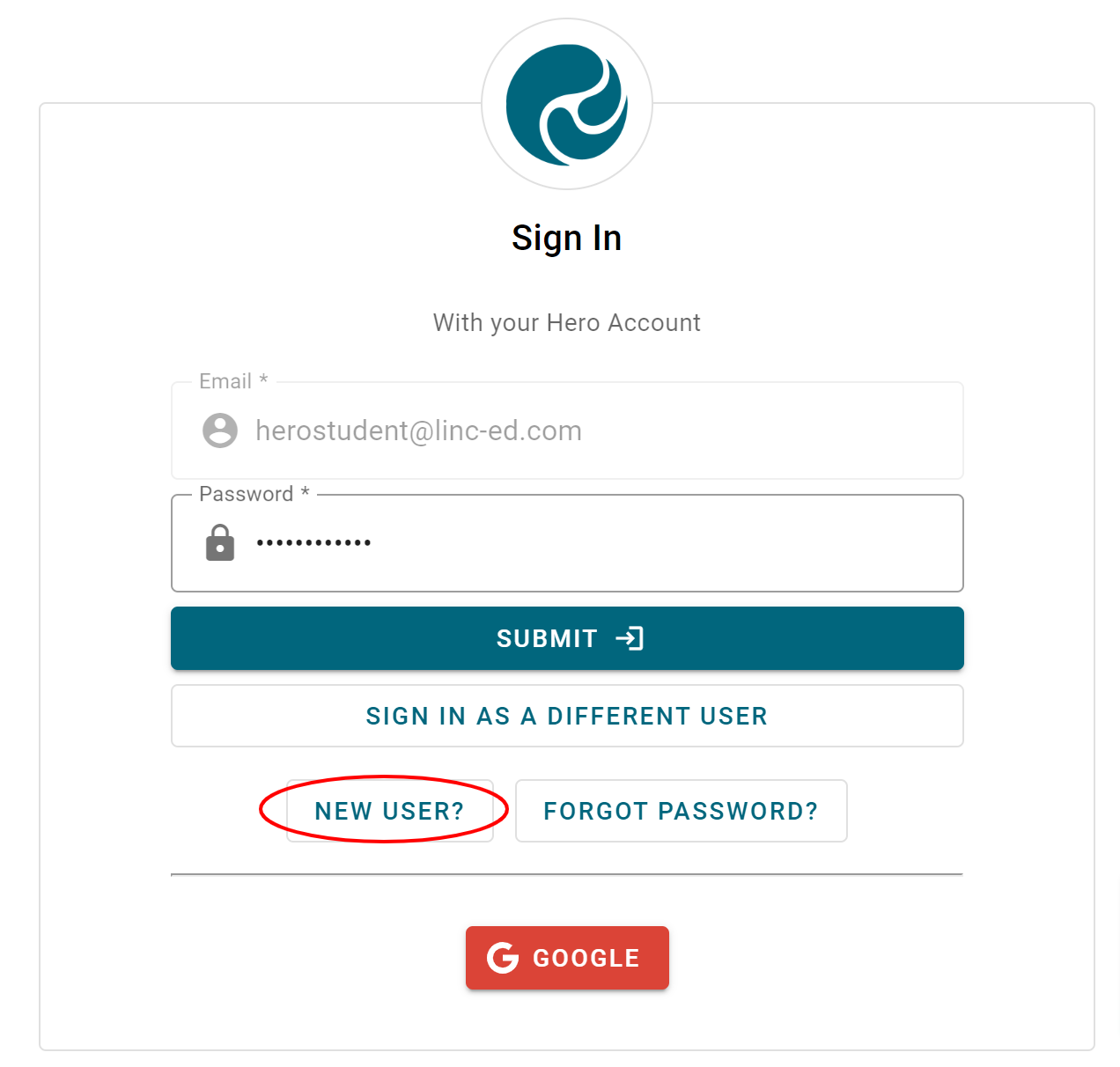This screenshot has height=1067, width=1120.
Task: Select Forgot Password? to reset it
Action: (x=681, y=811)
